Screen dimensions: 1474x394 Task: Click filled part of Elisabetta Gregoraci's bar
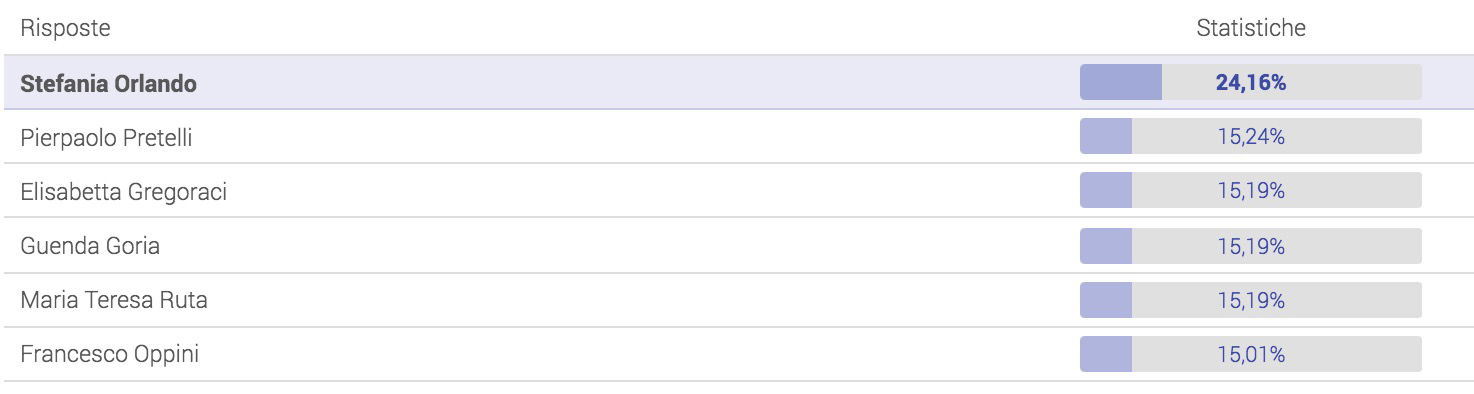[1106, 190]
